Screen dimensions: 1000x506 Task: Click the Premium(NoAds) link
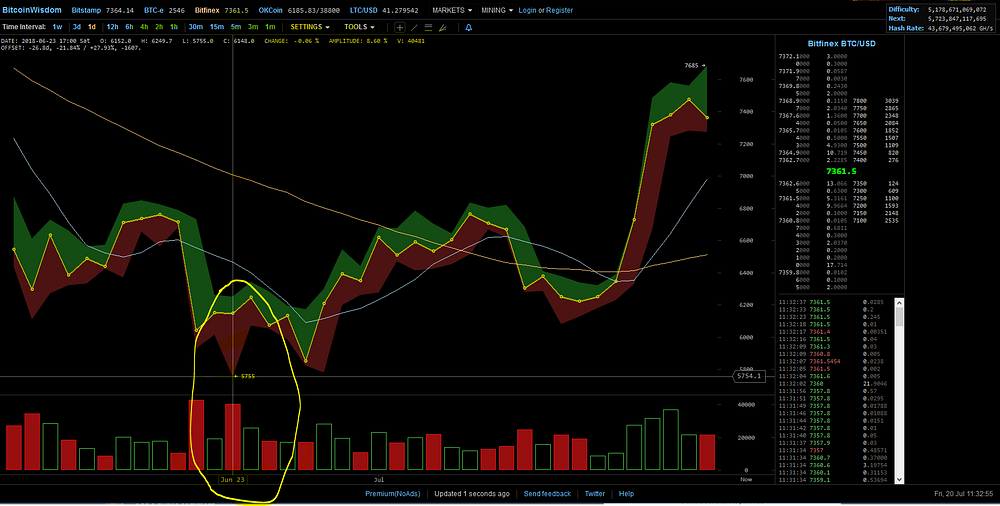click(x=393, y=494)
